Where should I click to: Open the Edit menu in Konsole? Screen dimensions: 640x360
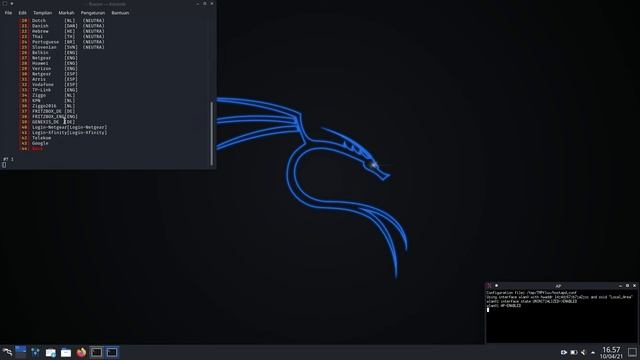coord(22,13)
